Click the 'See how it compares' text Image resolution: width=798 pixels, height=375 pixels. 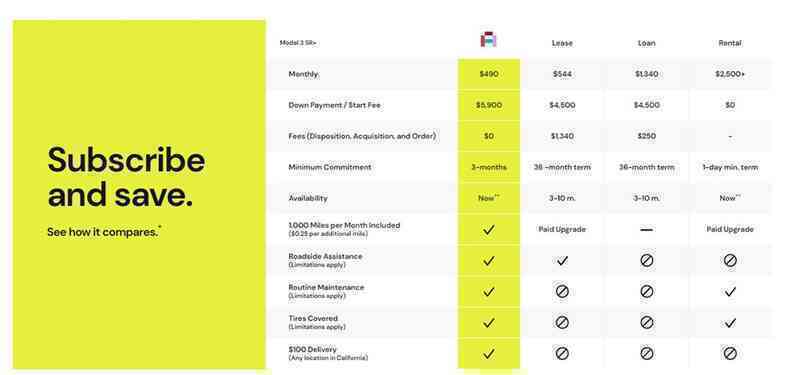tap(104, 232)
